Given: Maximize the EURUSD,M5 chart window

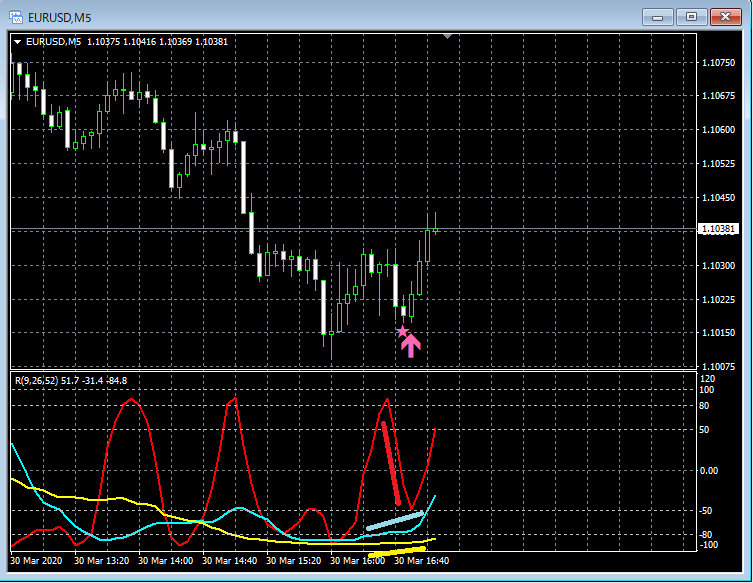Looking at the screenshot, I should [x=691, y=17].
